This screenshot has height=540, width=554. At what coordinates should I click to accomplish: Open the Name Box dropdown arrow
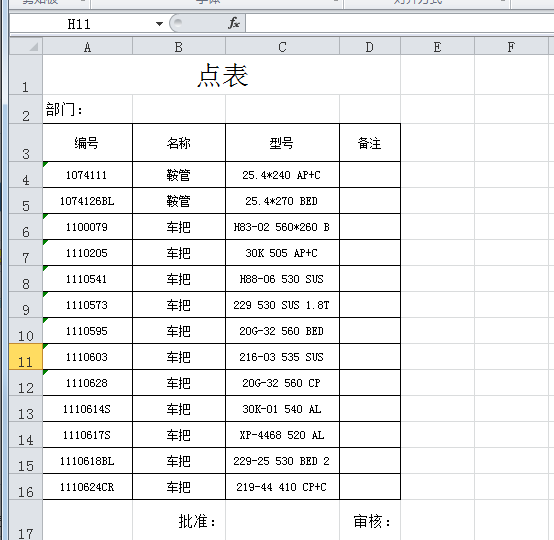[159, 24]
